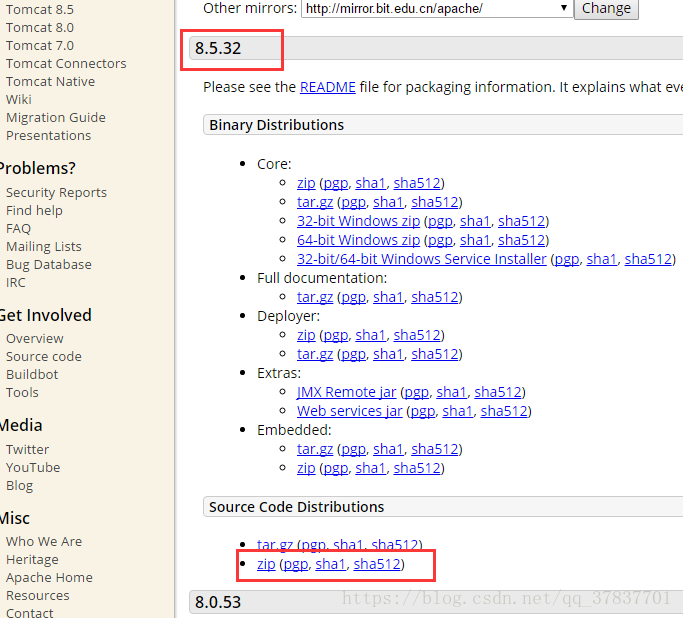
Task: Open Tomcat 7.0 sidebar link
Action: (x=40, y=45)
